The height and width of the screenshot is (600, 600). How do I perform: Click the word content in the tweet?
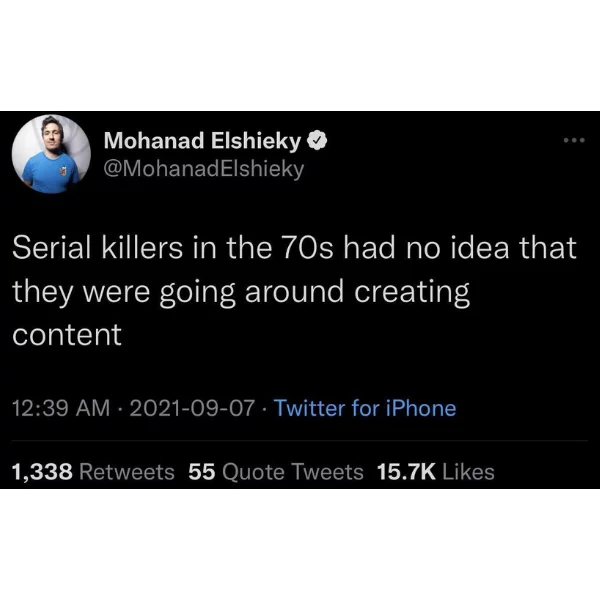[x=67, y=335]
